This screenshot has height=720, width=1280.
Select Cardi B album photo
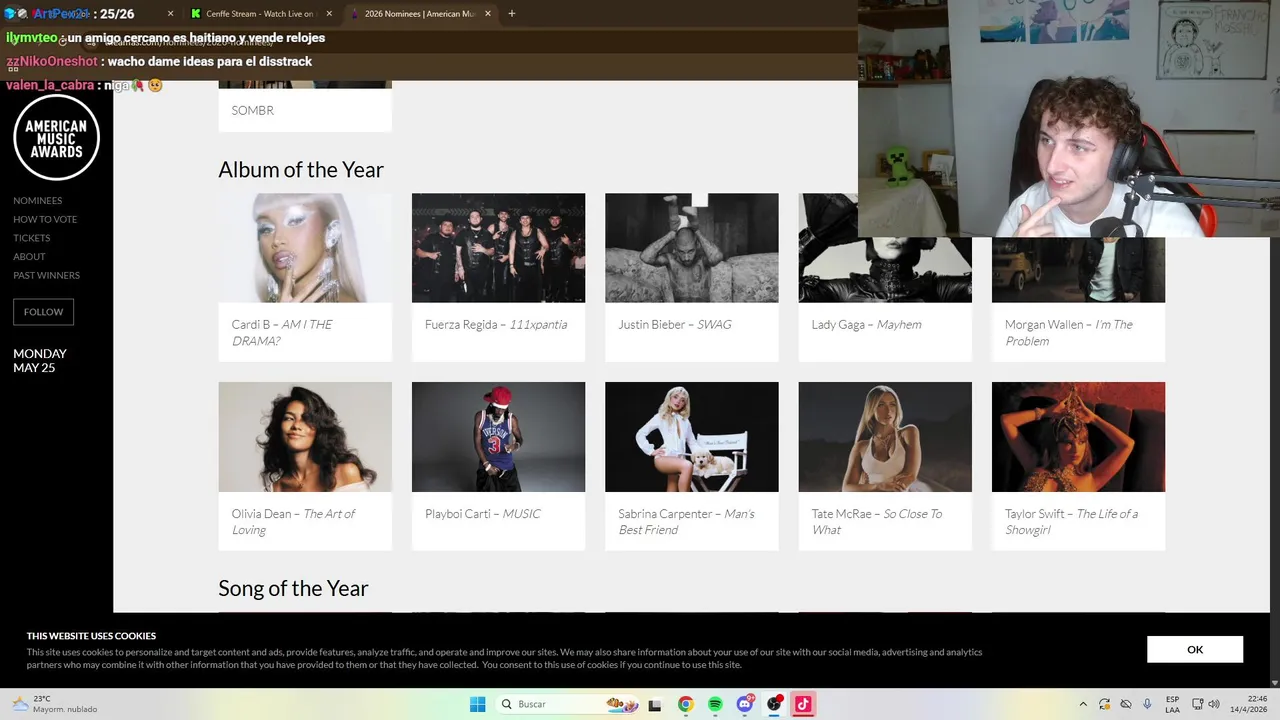click(x=305, y=248)
